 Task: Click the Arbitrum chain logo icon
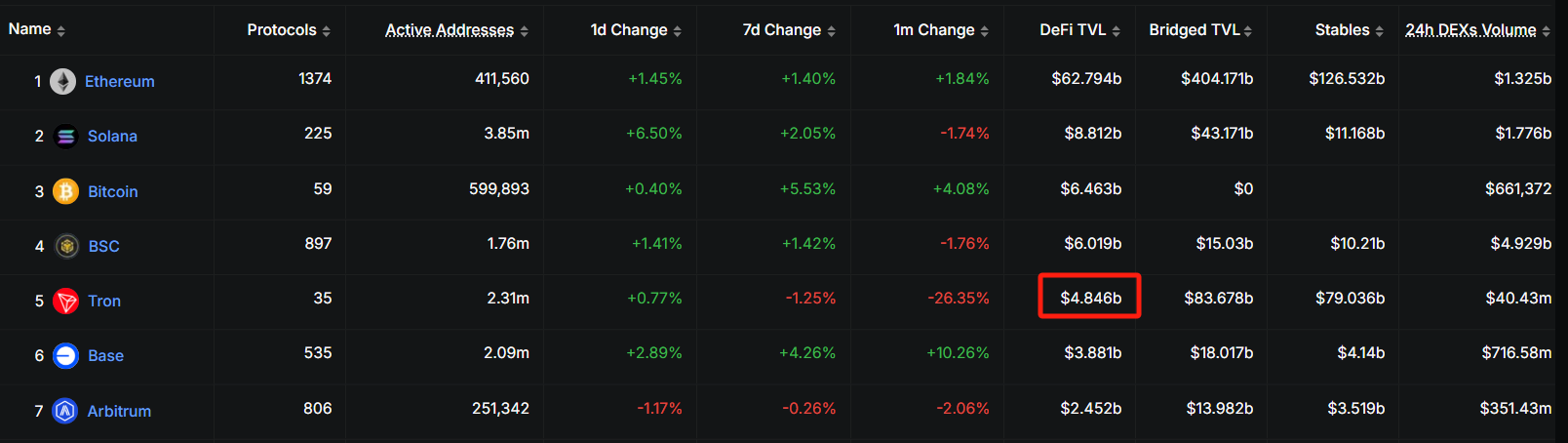[65, 411]
